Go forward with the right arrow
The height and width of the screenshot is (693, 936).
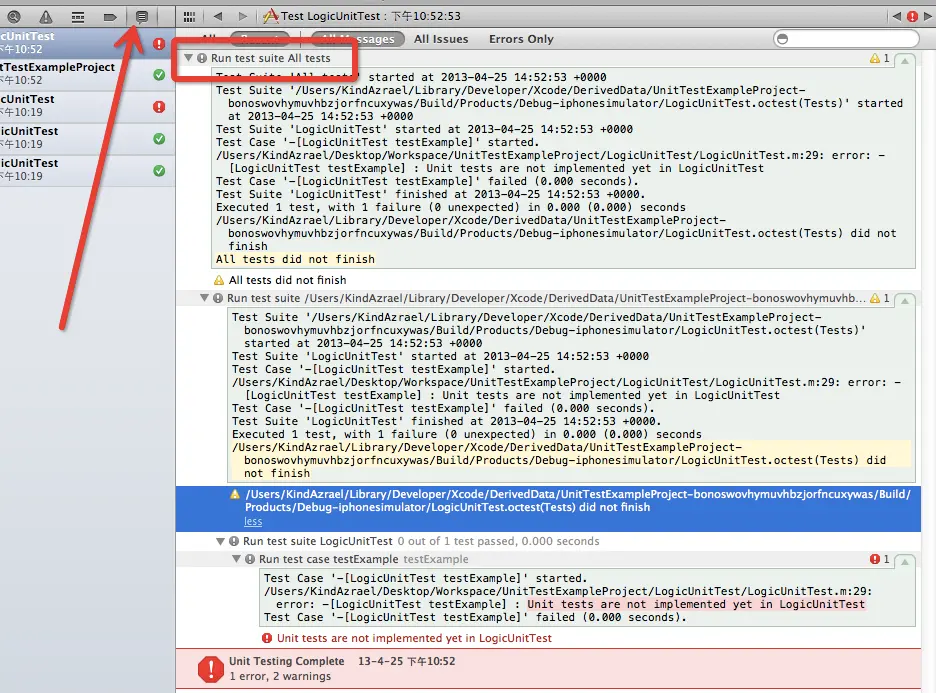tap(242, 16)
